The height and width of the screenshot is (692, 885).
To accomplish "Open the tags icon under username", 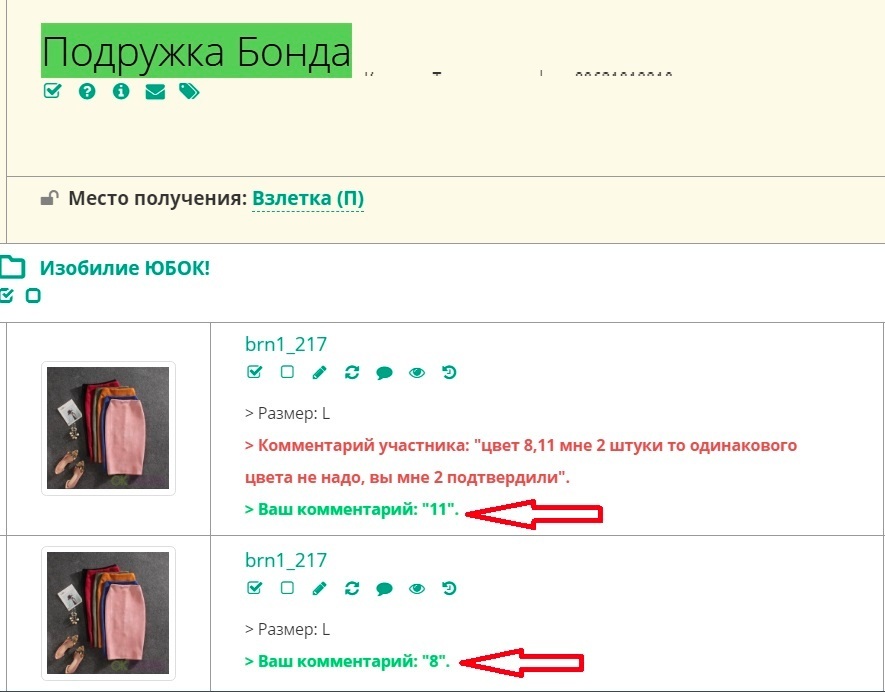I will pyautogui.click(x=189, y=91).
